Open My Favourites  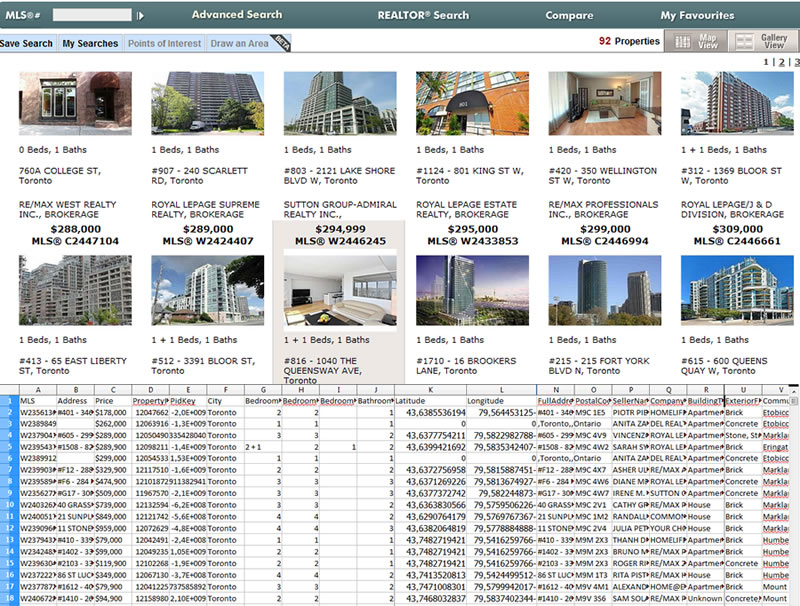(x=697, y=15)
